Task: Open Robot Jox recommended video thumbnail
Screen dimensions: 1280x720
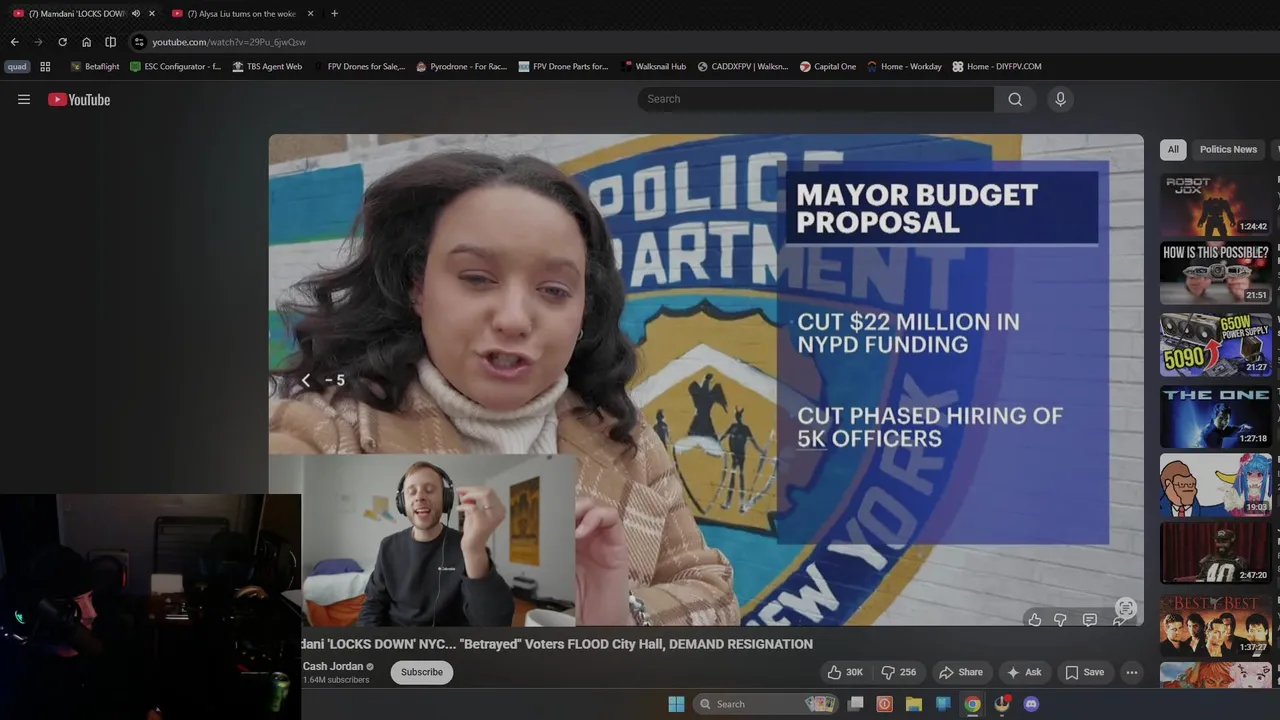Action: 1216,205
